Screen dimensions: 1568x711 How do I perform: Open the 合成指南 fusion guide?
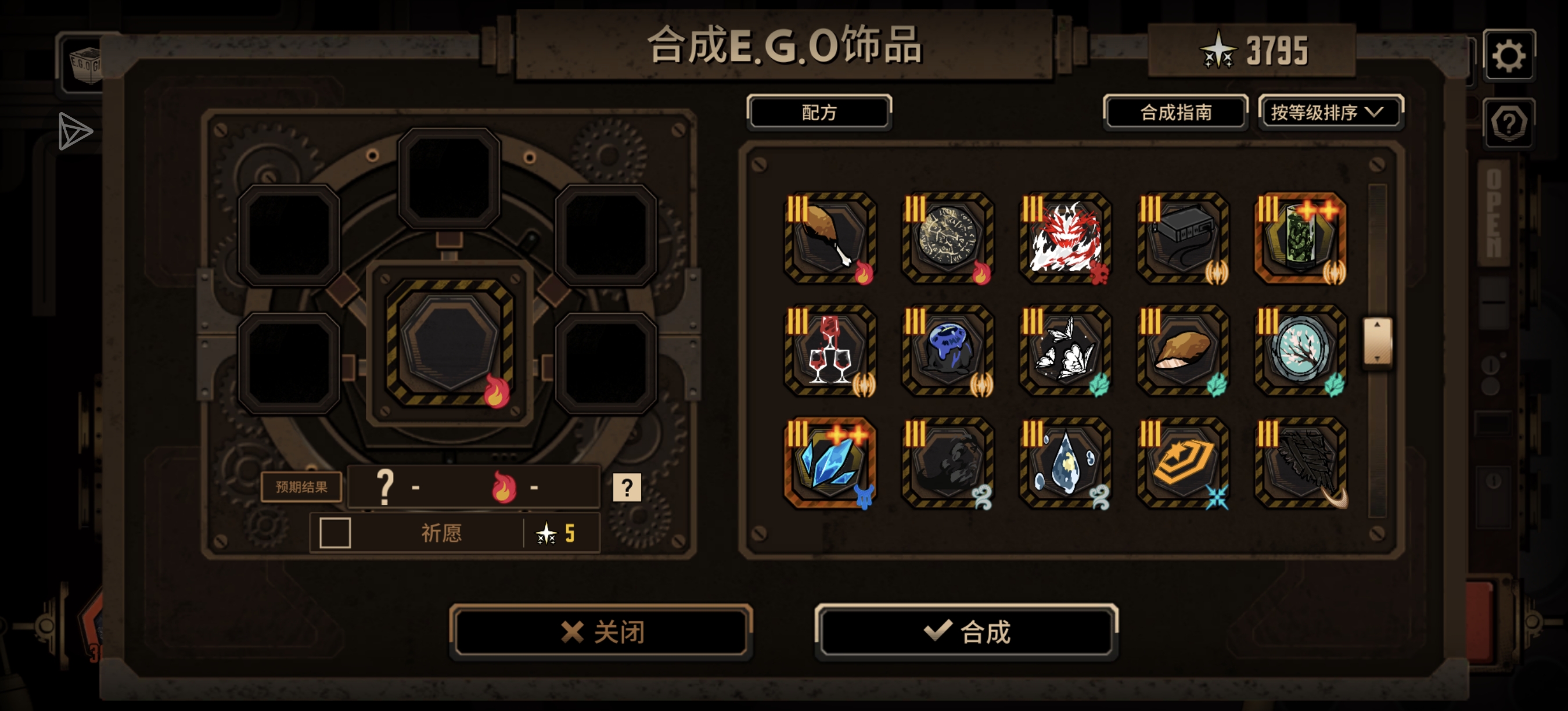[x=1175, y=112]
